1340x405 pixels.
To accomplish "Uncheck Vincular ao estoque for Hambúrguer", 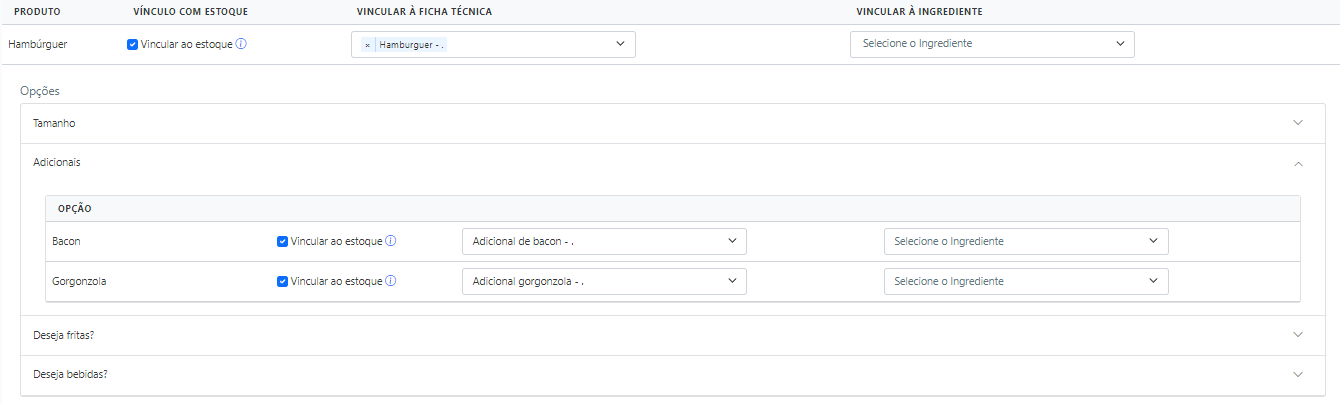I will click(133, 44).
